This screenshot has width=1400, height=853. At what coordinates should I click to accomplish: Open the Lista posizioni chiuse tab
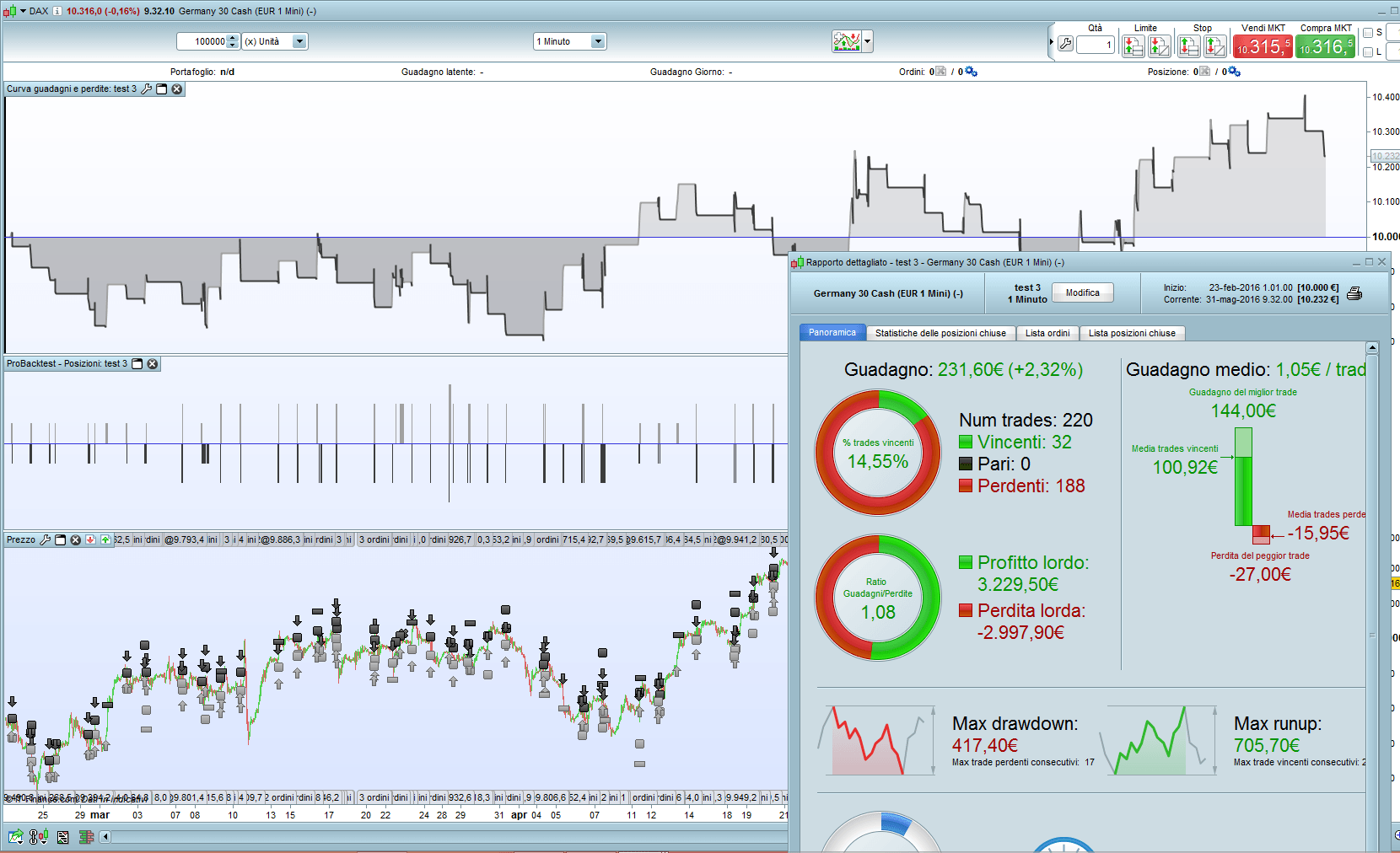click(1132, 333)
